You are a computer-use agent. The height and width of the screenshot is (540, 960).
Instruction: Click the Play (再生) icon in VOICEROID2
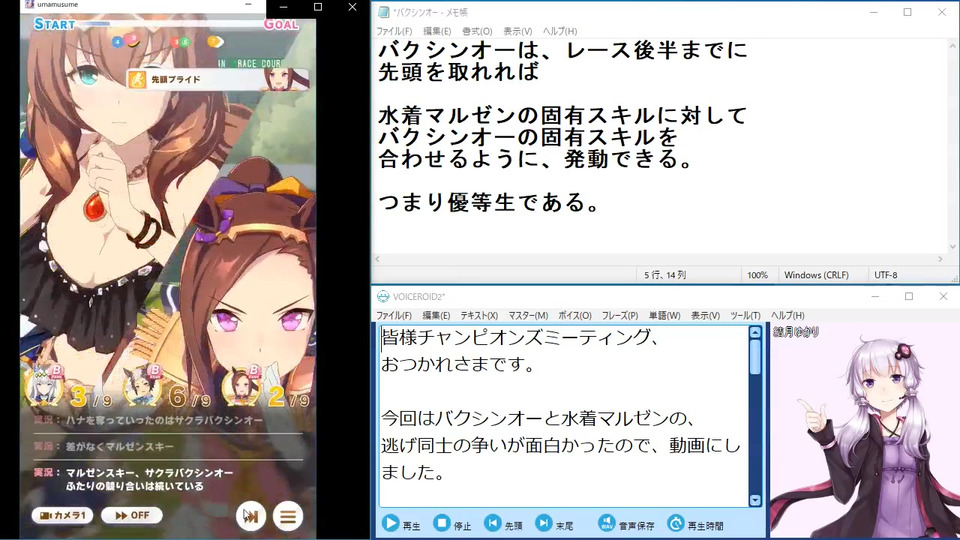click(x=391, y=523)
